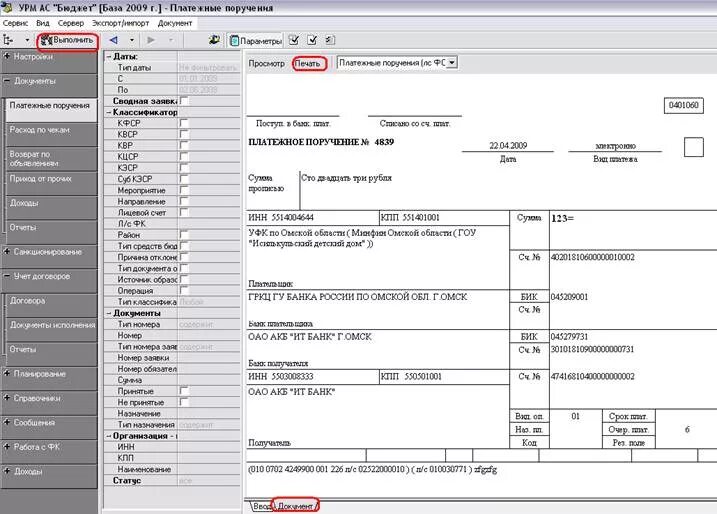Expand the Работа с ФК sidebar section
Image resolution: width=717 pixels, height=514 pixels.
point(7,447)
